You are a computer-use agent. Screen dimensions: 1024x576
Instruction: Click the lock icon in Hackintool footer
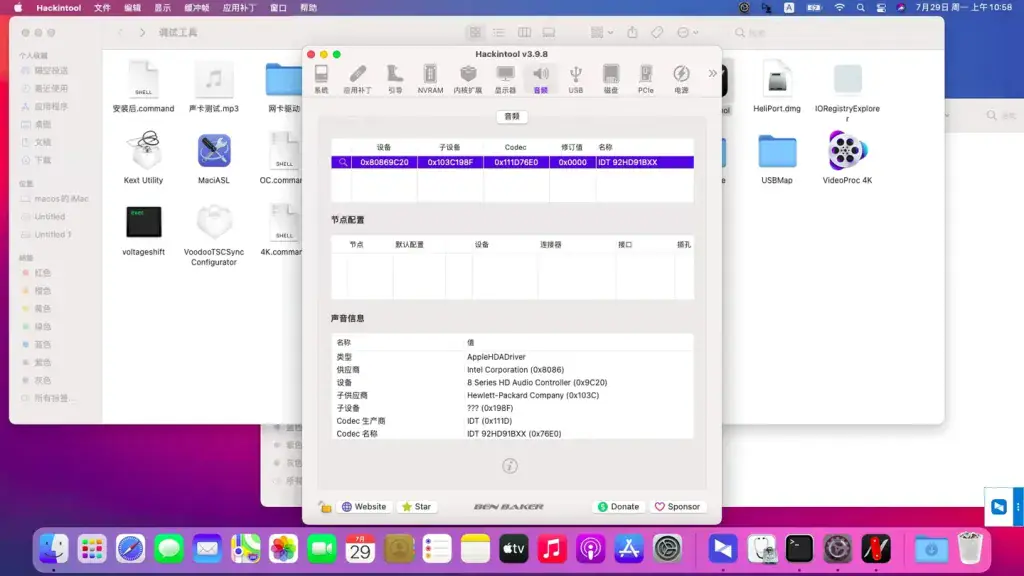click(x=325, y=507)
